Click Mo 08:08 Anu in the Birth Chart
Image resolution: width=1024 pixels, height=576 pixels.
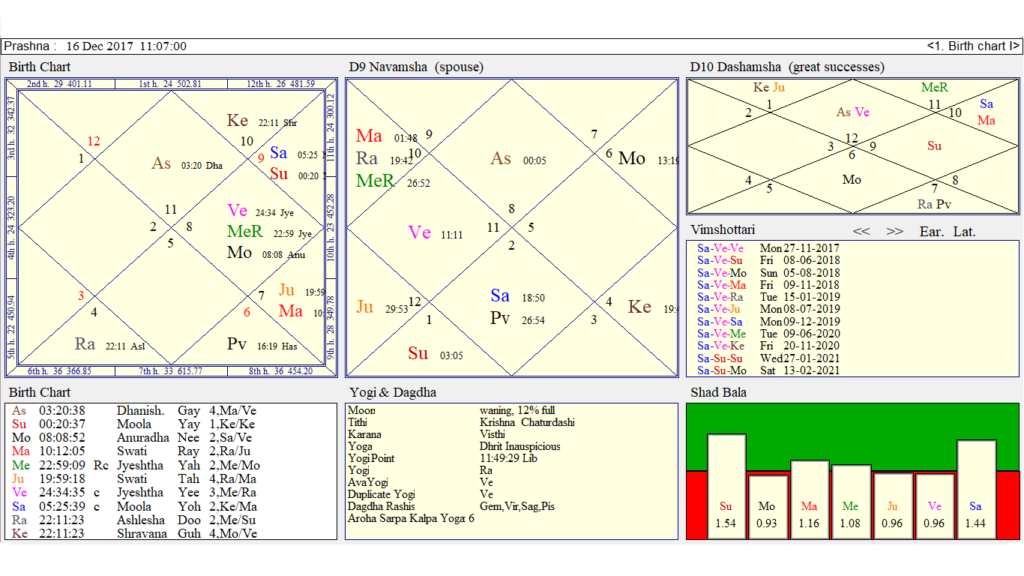pos(266,253)
